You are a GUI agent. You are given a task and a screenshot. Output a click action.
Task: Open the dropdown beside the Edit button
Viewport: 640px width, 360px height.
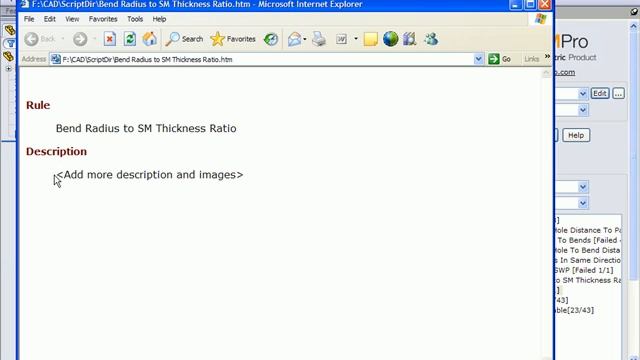582,94
